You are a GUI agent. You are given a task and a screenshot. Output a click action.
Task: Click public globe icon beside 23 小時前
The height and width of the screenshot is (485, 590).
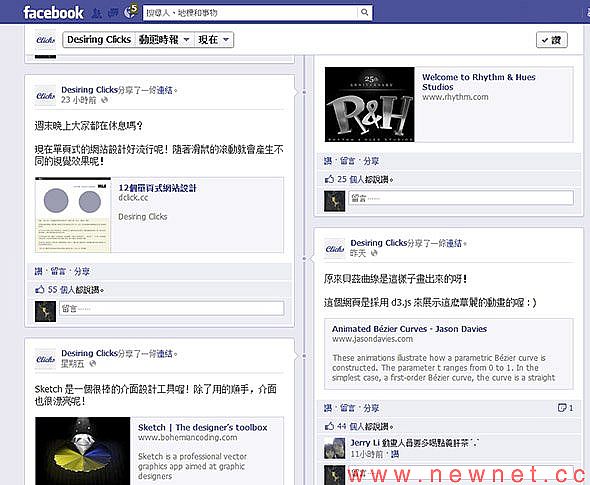coord(105,100)
